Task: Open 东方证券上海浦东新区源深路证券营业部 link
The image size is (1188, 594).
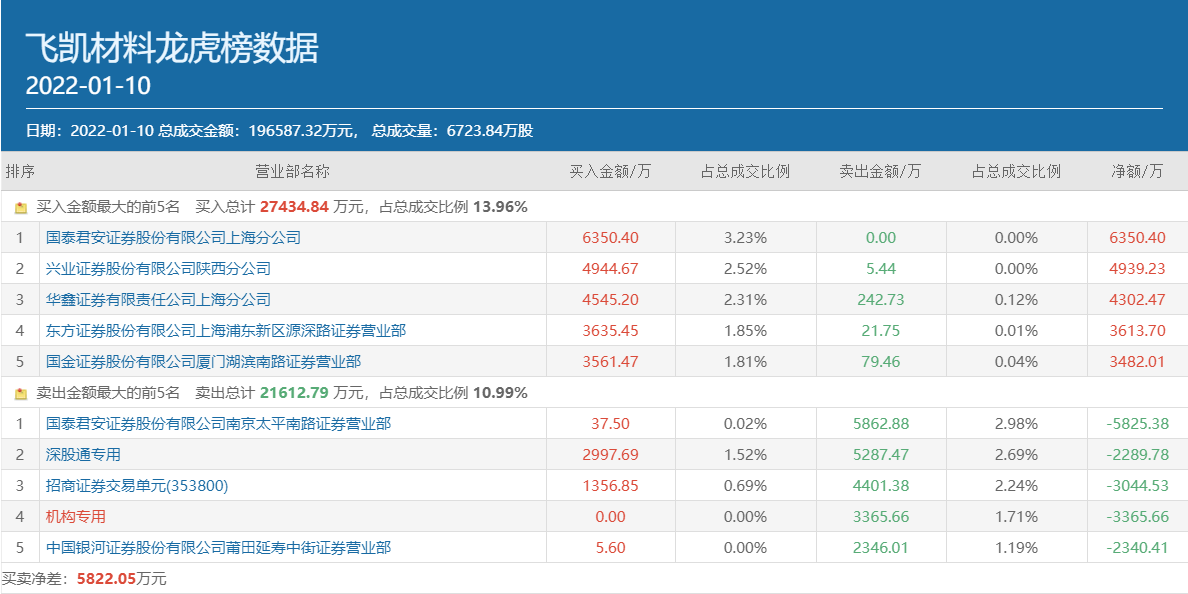Action: 226,331
